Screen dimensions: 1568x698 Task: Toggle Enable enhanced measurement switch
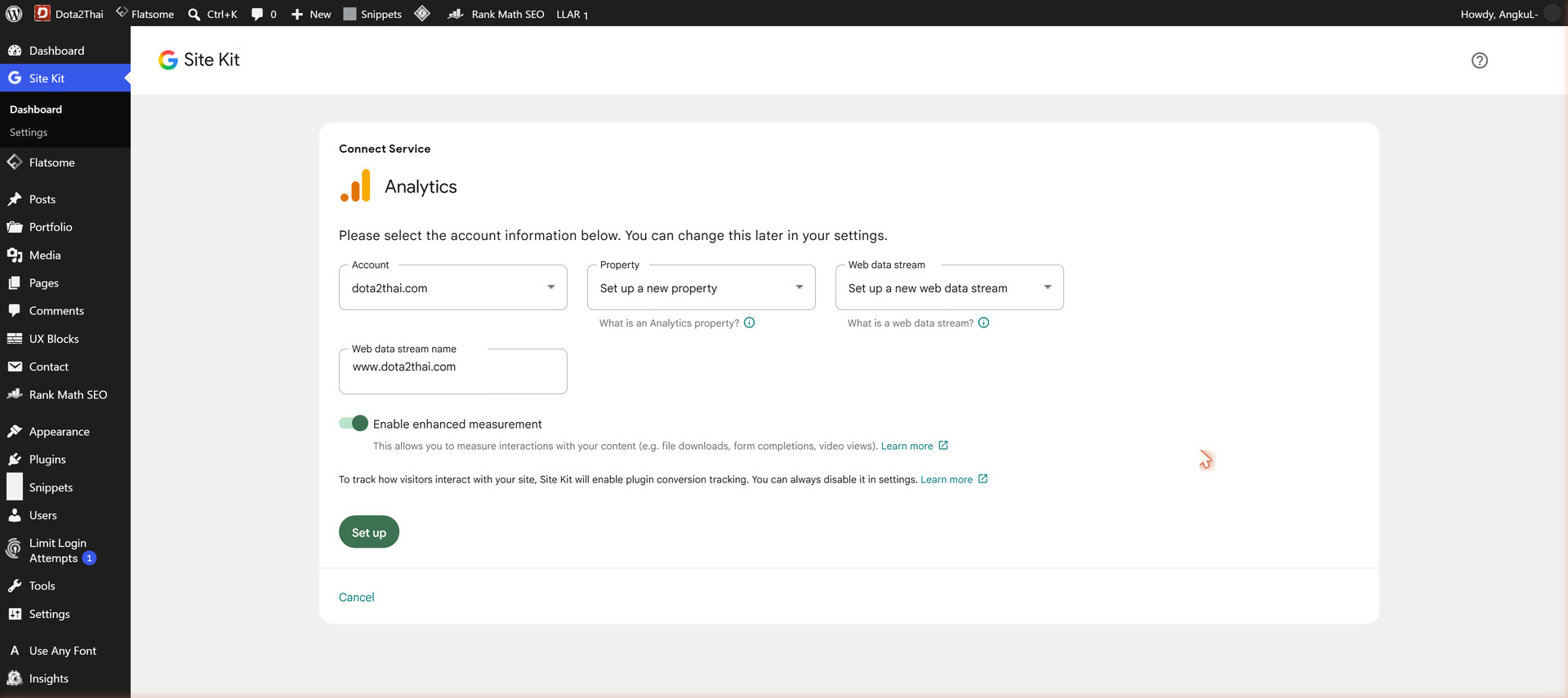pos(354,423)
